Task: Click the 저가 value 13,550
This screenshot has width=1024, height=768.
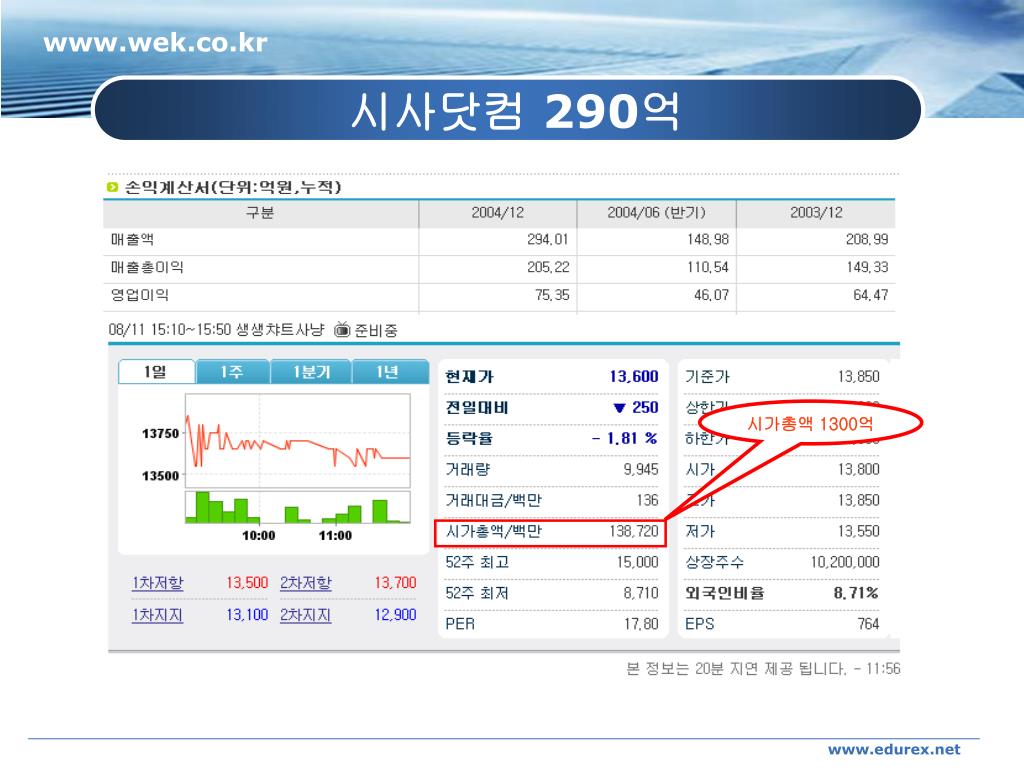Action: (858, 531)
